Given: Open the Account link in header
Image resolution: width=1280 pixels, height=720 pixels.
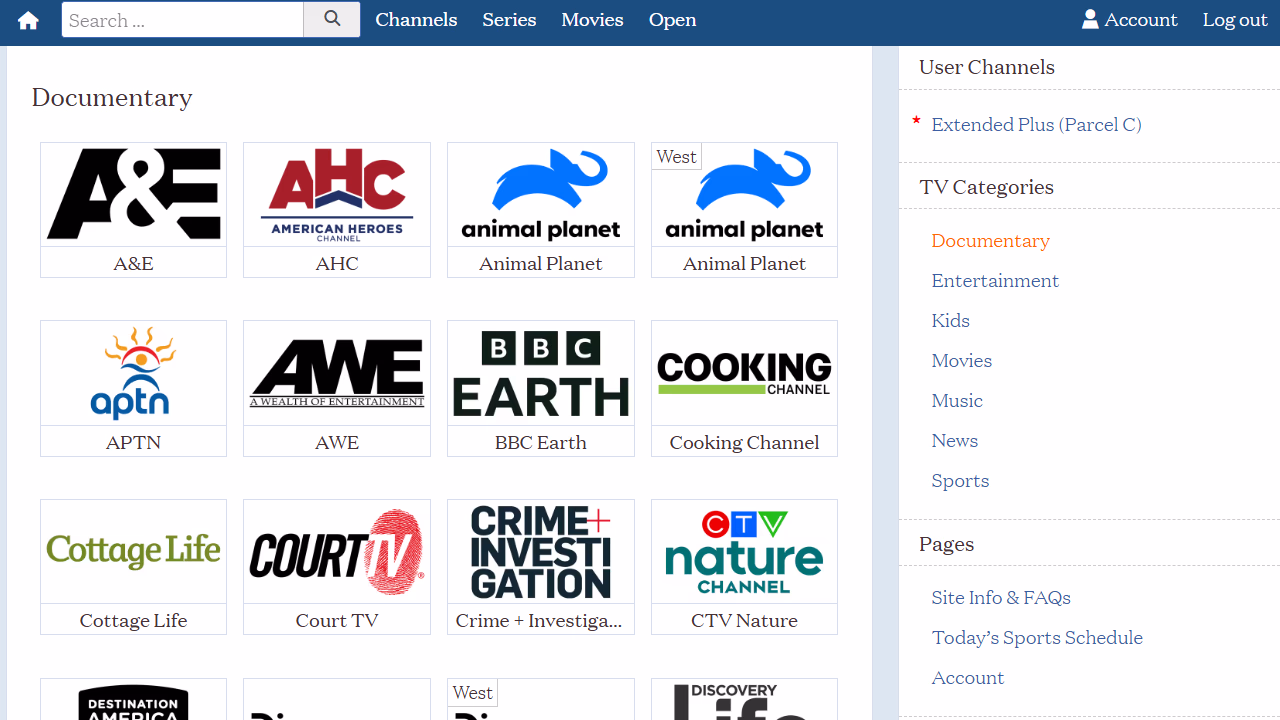Looking at the screenshot, I should (x=1129, y=20).
